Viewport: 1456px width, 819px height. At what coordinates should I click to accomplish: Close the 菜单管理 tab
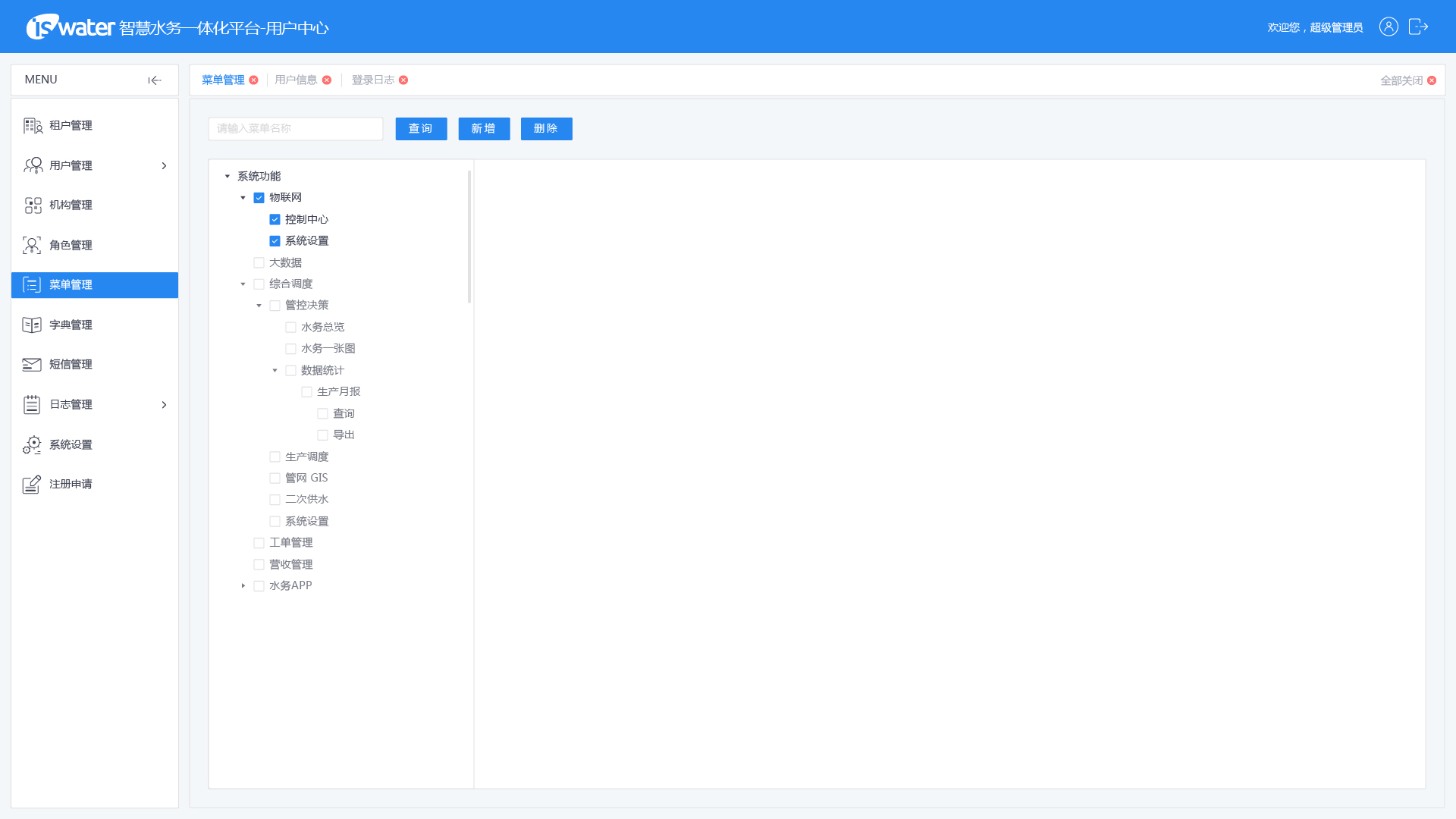tap(253, 80)
